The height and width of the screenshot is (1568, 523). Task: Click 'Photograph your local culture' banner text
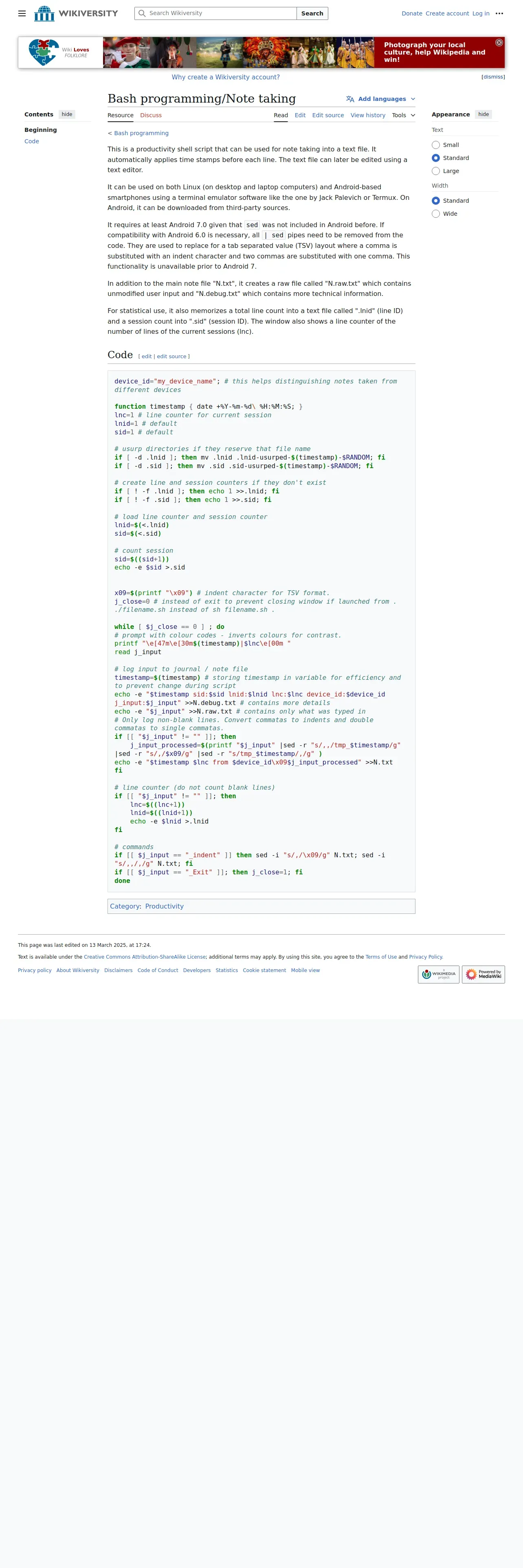(x=435, y=53)
